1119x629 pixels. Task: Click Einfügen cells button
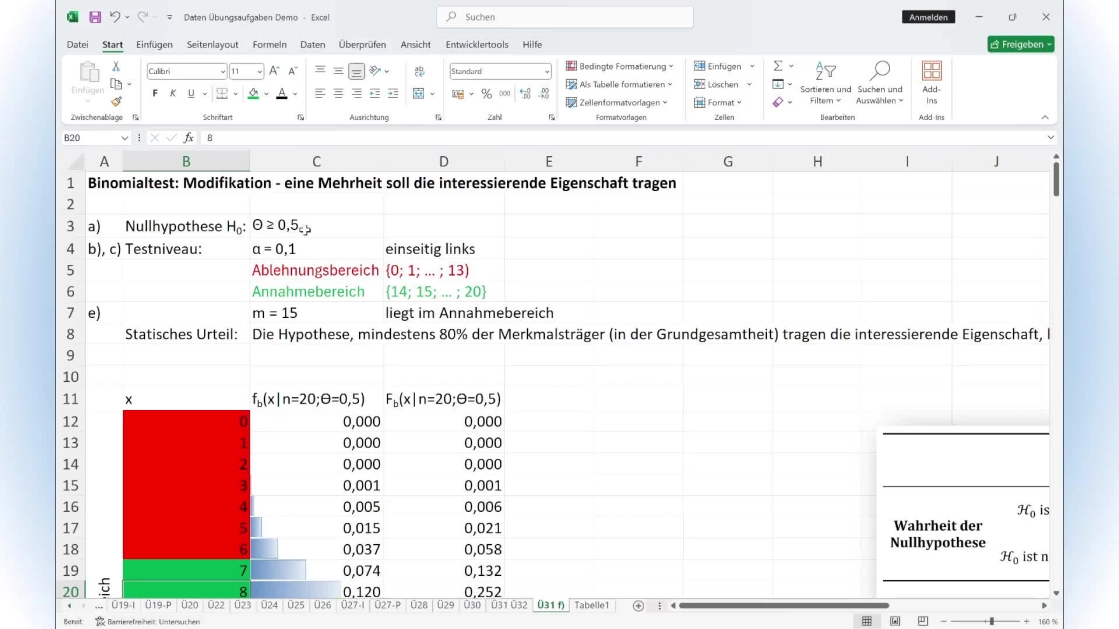tap(718, 66)
